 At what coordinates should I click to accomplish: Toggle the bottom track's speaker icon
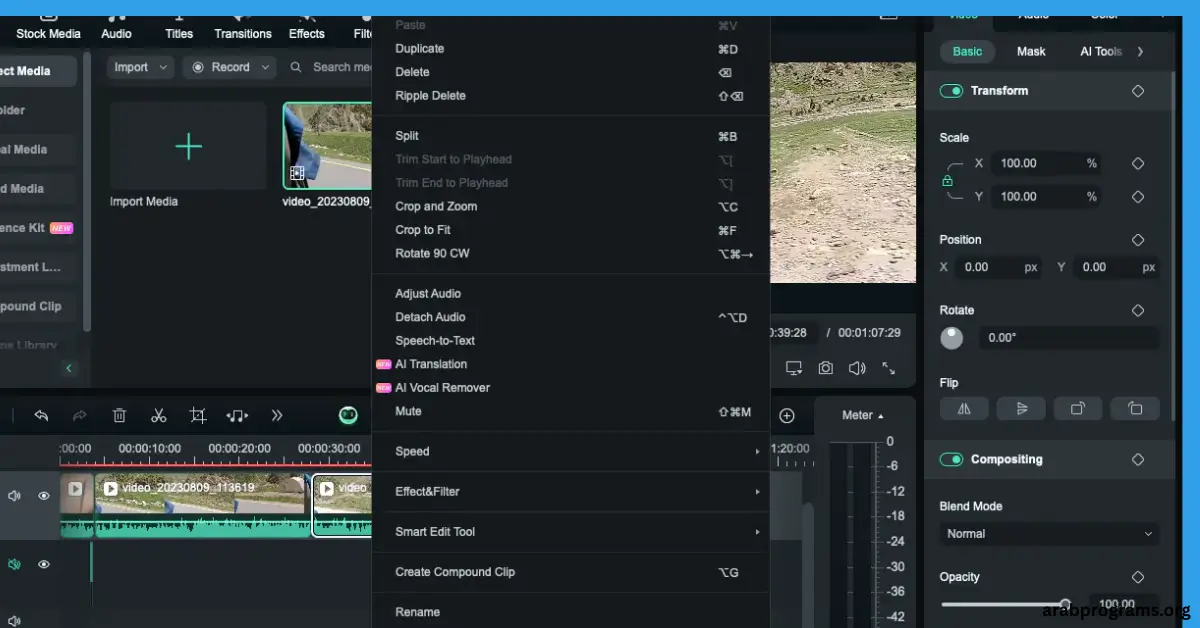point(14,621)
